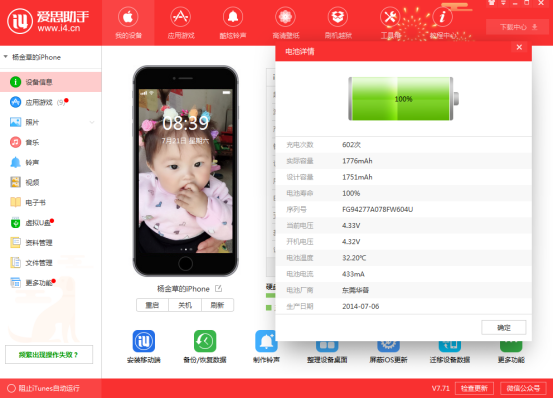Go to the ringtones bell tab in the top bar
Viewport: 554px width, 399px height.
232,23
